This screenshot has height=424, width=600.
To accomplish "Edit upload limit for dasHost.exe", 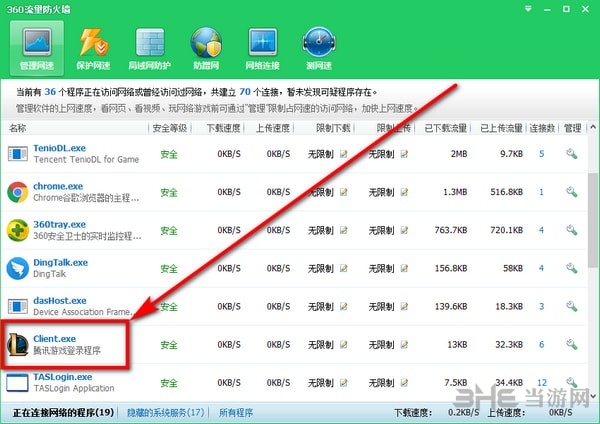I will (404, 306).
